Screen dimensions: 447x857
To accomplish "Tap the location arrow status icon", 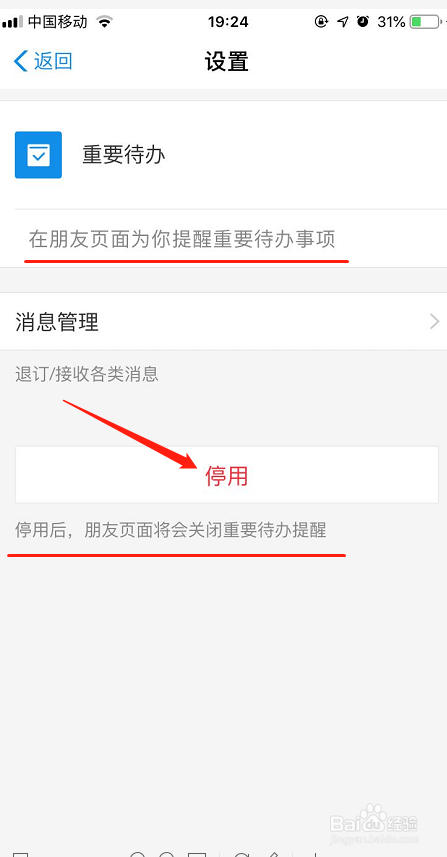I will click(x=343, y=22).
